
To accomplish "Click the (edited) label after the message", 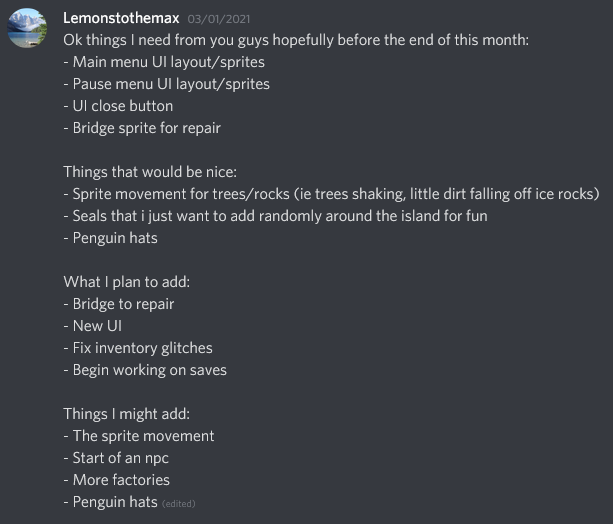I will 178,503.
